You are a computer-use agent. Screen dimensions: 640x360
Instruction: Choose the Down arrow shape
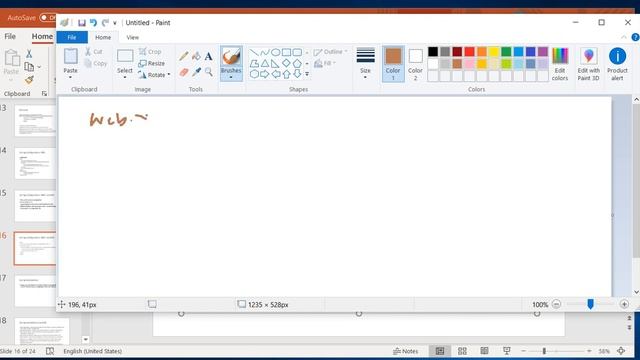point(297,74)
